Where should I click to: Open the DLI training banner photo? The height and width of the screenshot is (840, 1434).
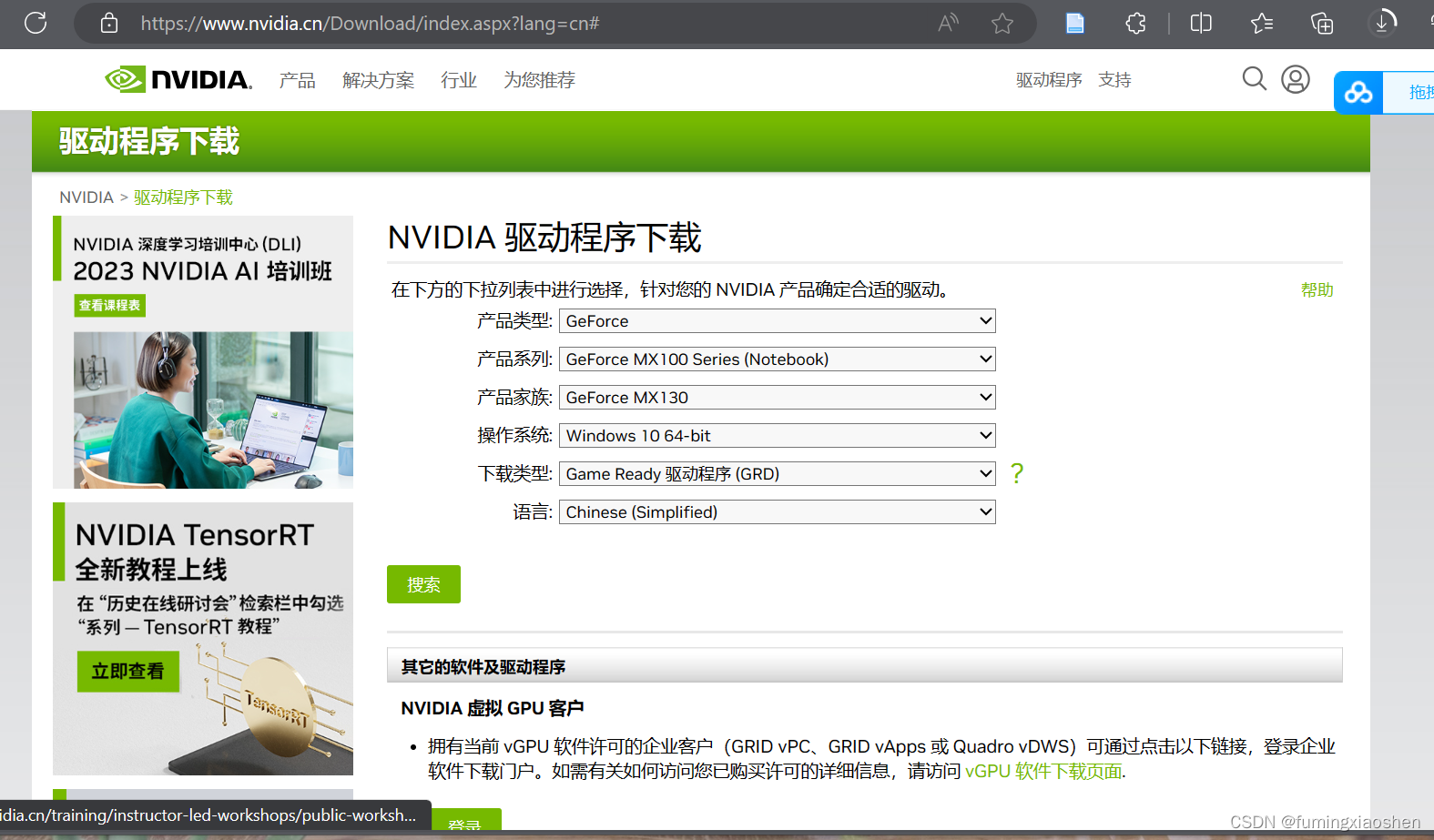click(213, 410)
